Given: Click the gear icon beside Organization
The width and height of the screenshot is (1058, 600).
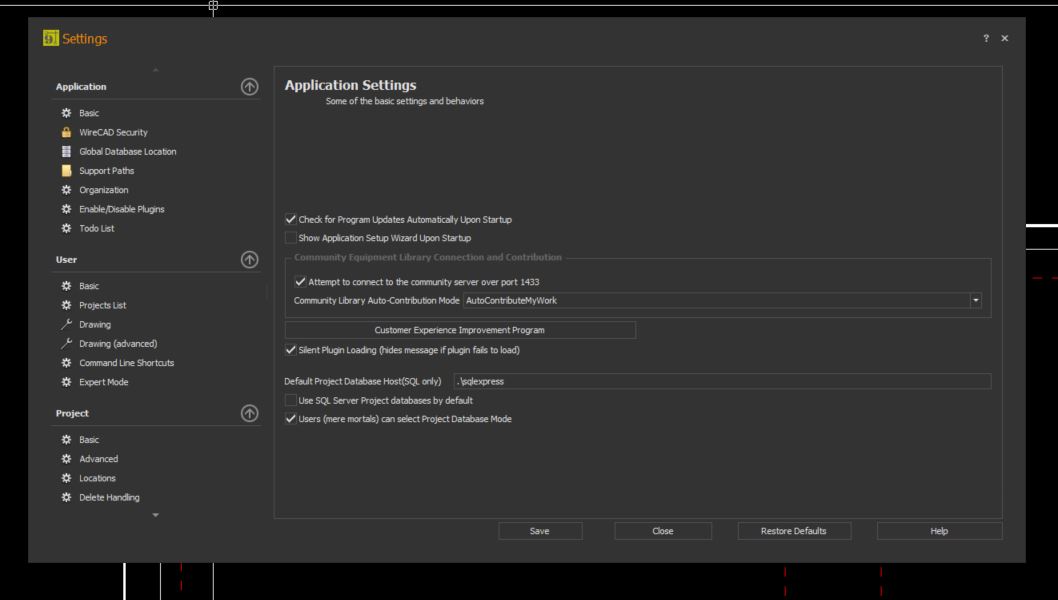Looking at the screenshot, I should [x=66, y=190].
